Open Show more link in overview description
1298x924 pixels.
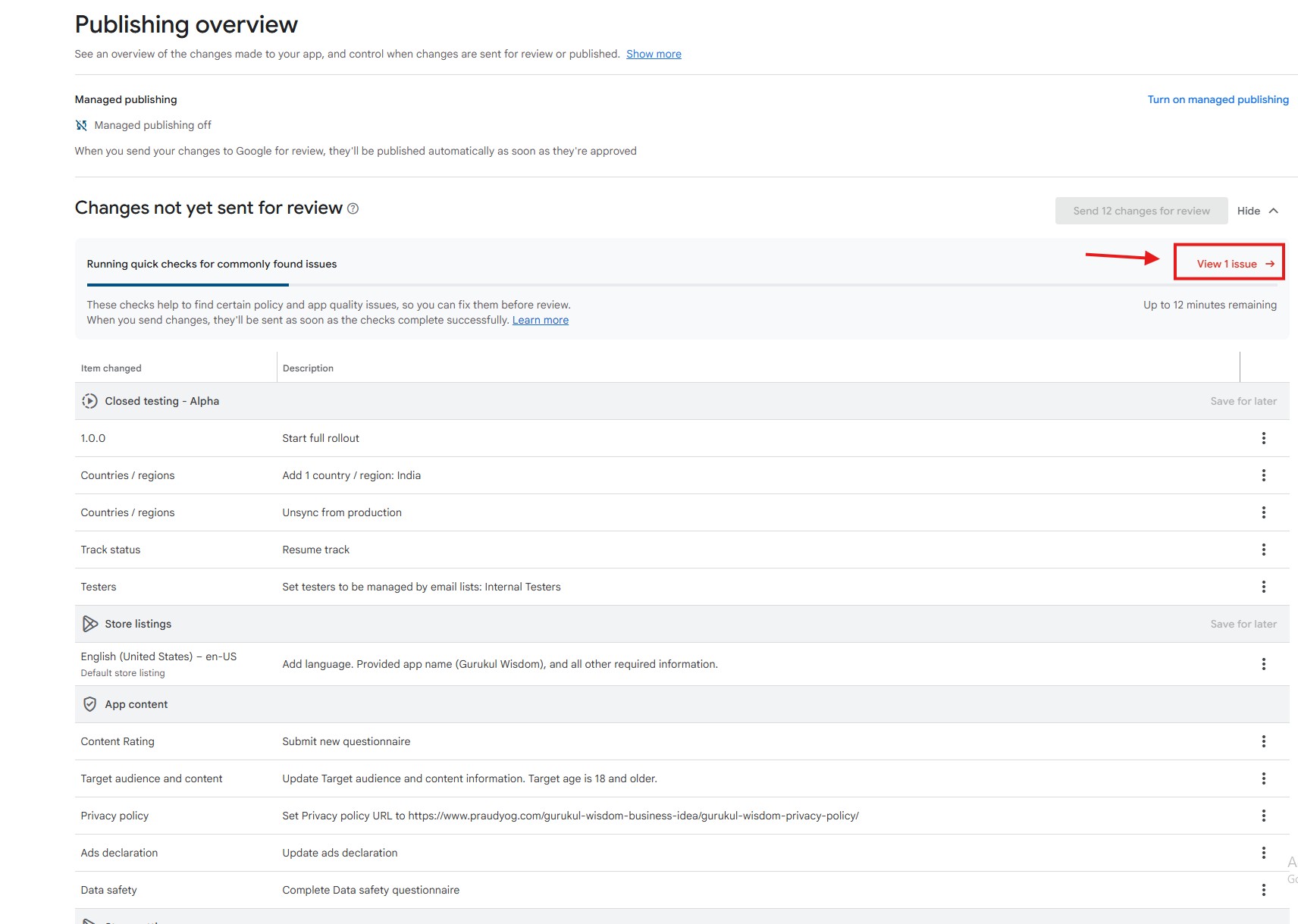coord(654,54)
